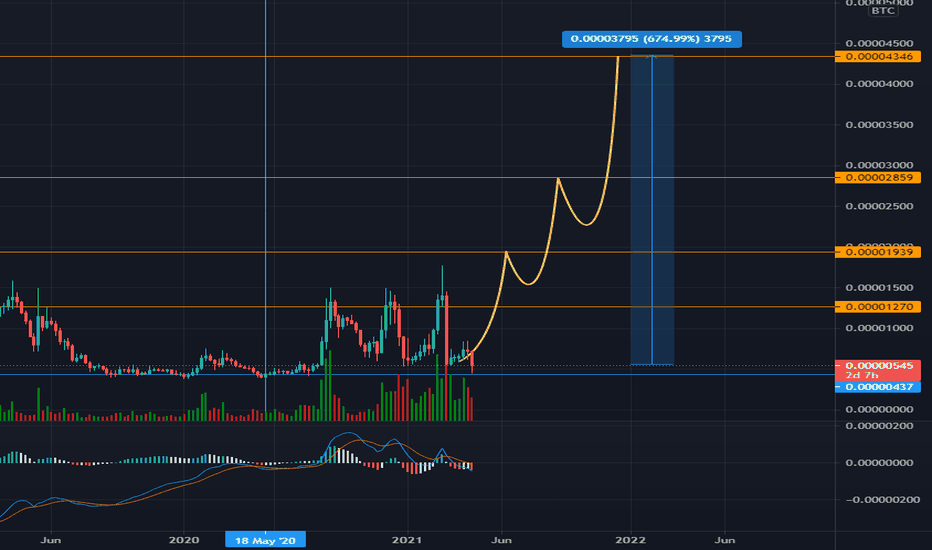Click the 2020 time axis label
The image size is (932, 550).
point(184,540)
